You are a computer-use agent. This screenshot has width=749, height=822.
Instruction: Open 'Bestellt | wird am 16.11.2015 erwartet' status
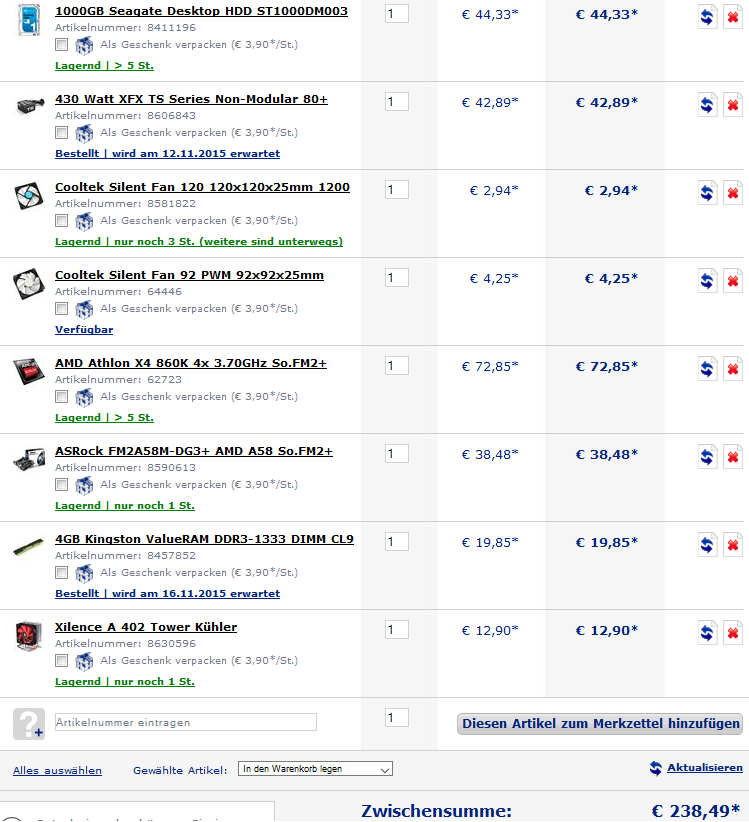pyautogui.click(x=167, y=594)
